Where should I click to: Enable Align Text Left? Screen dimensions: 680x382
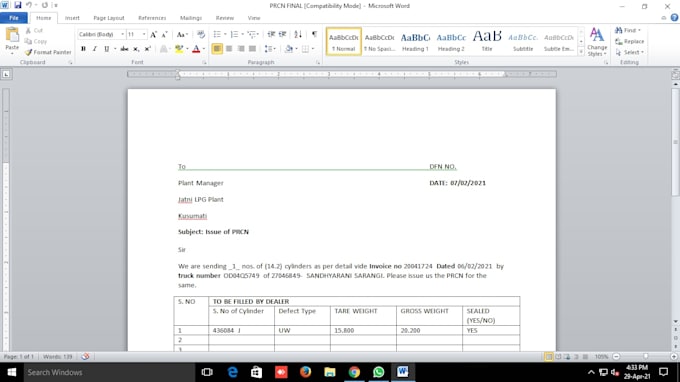(217, 49)
